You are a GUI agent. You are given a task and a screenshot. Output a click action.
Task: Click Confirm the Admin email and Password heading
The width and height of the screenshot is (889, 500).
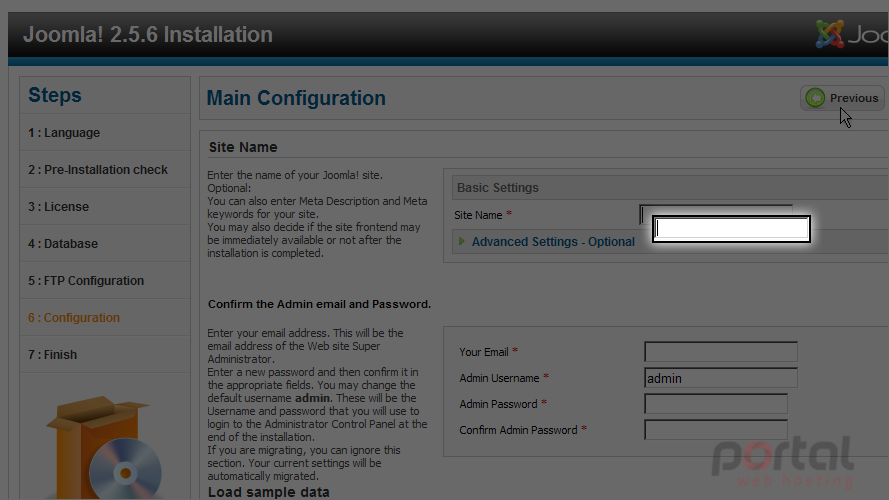pyautogui.click(x=319, y=304)
